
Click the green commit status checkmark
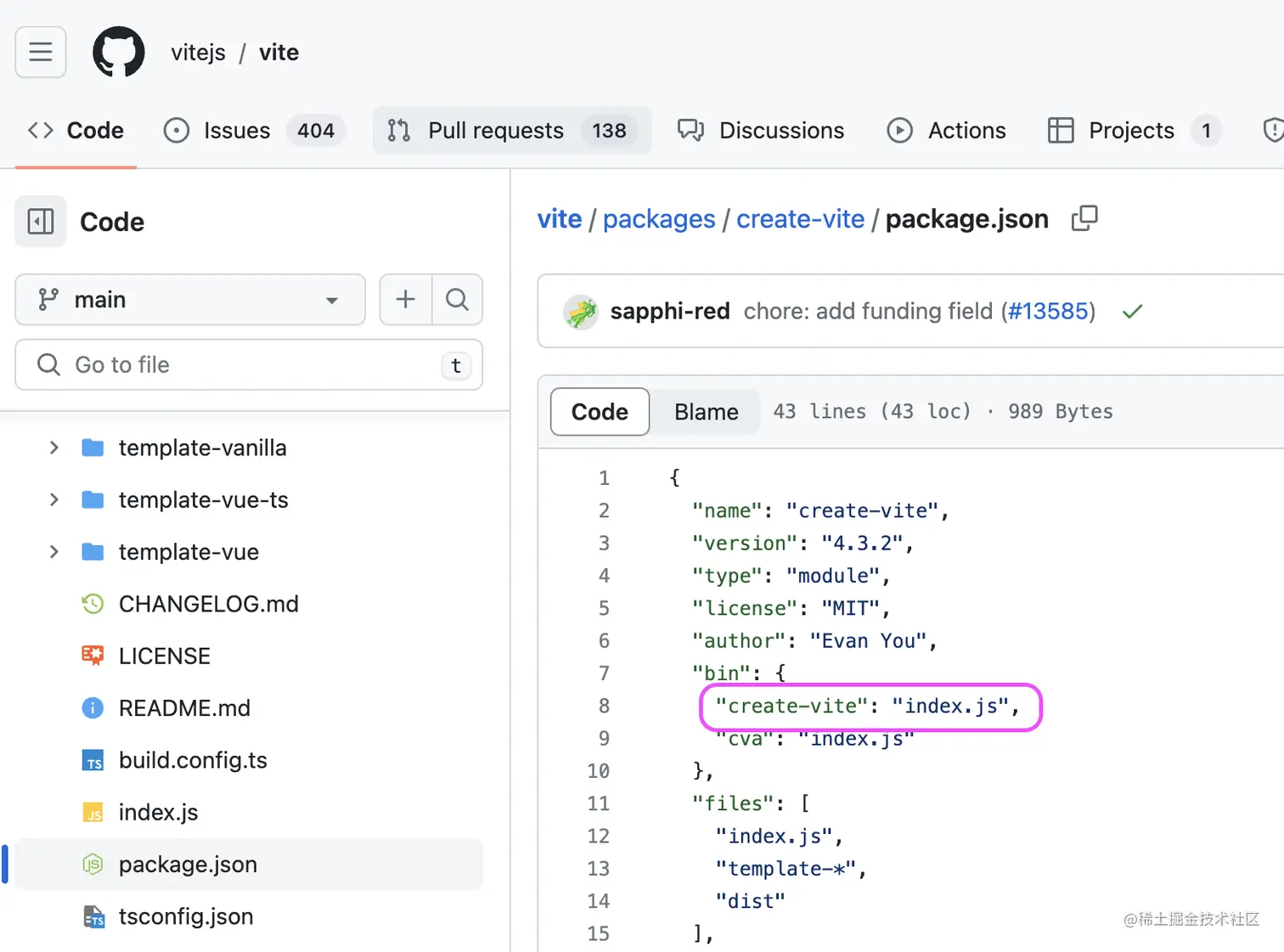point(1132,312)
